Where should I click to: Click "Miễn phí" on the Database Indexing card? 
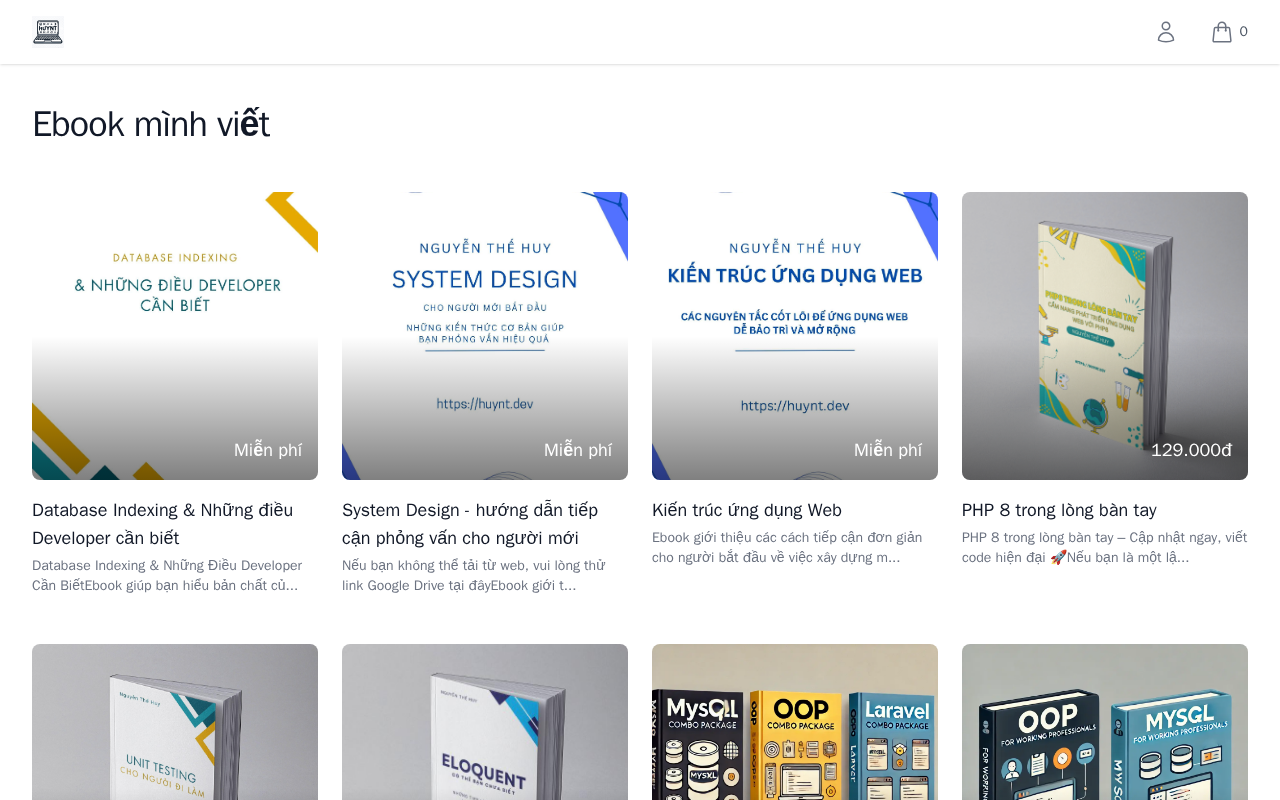coord(268,450)
